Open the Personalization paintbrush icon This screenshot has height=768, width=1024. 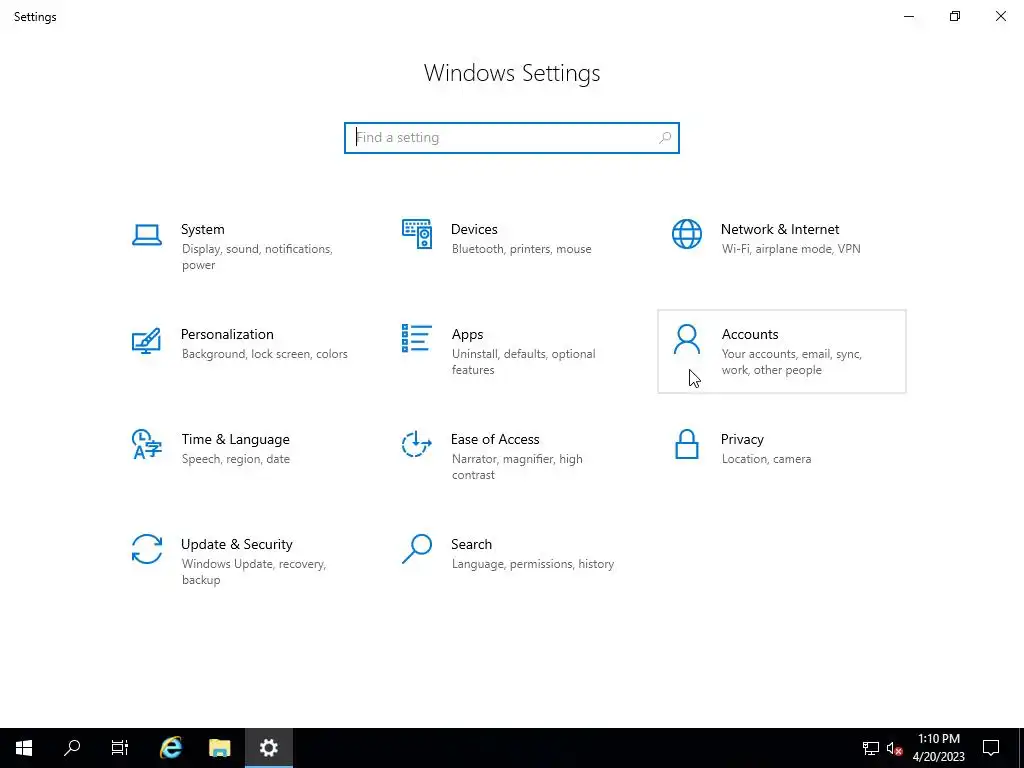[x=146, y=340]
